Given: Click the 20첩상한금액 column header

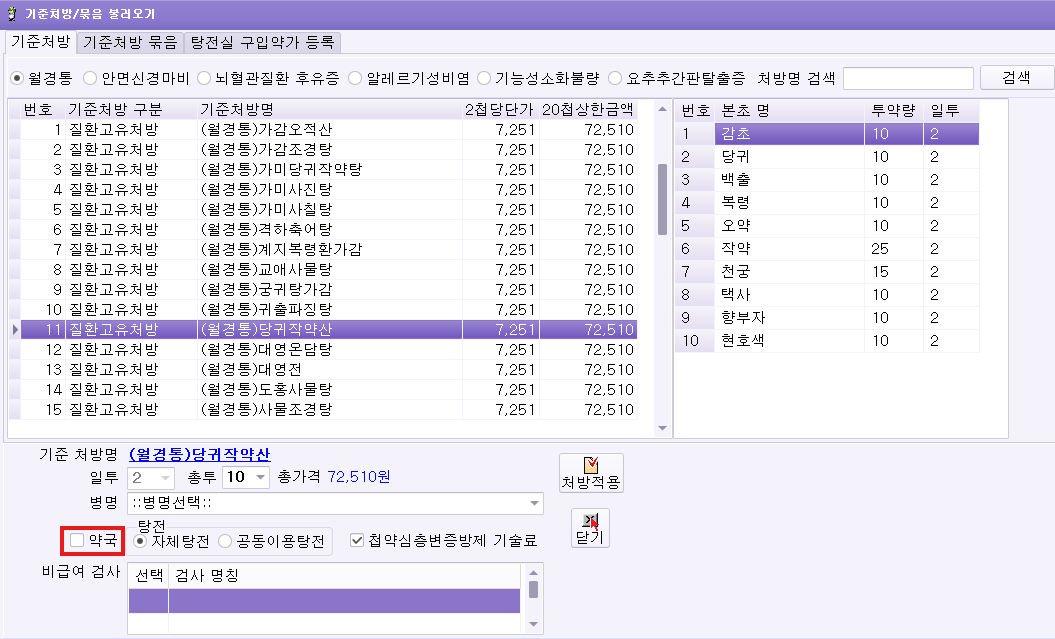Looking at the screenshot, I should (x=587, y=110).
